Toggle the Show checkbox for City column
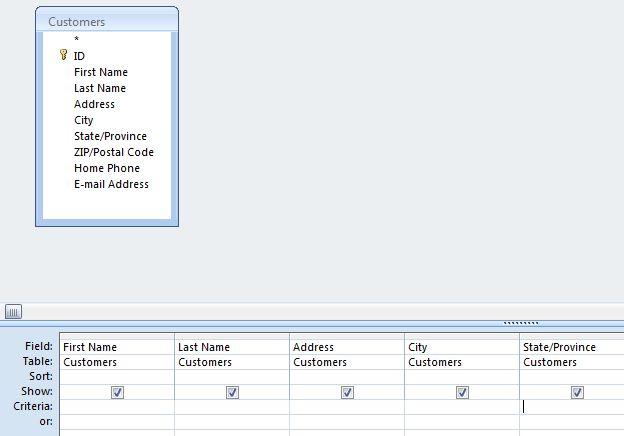 (462, 393)
